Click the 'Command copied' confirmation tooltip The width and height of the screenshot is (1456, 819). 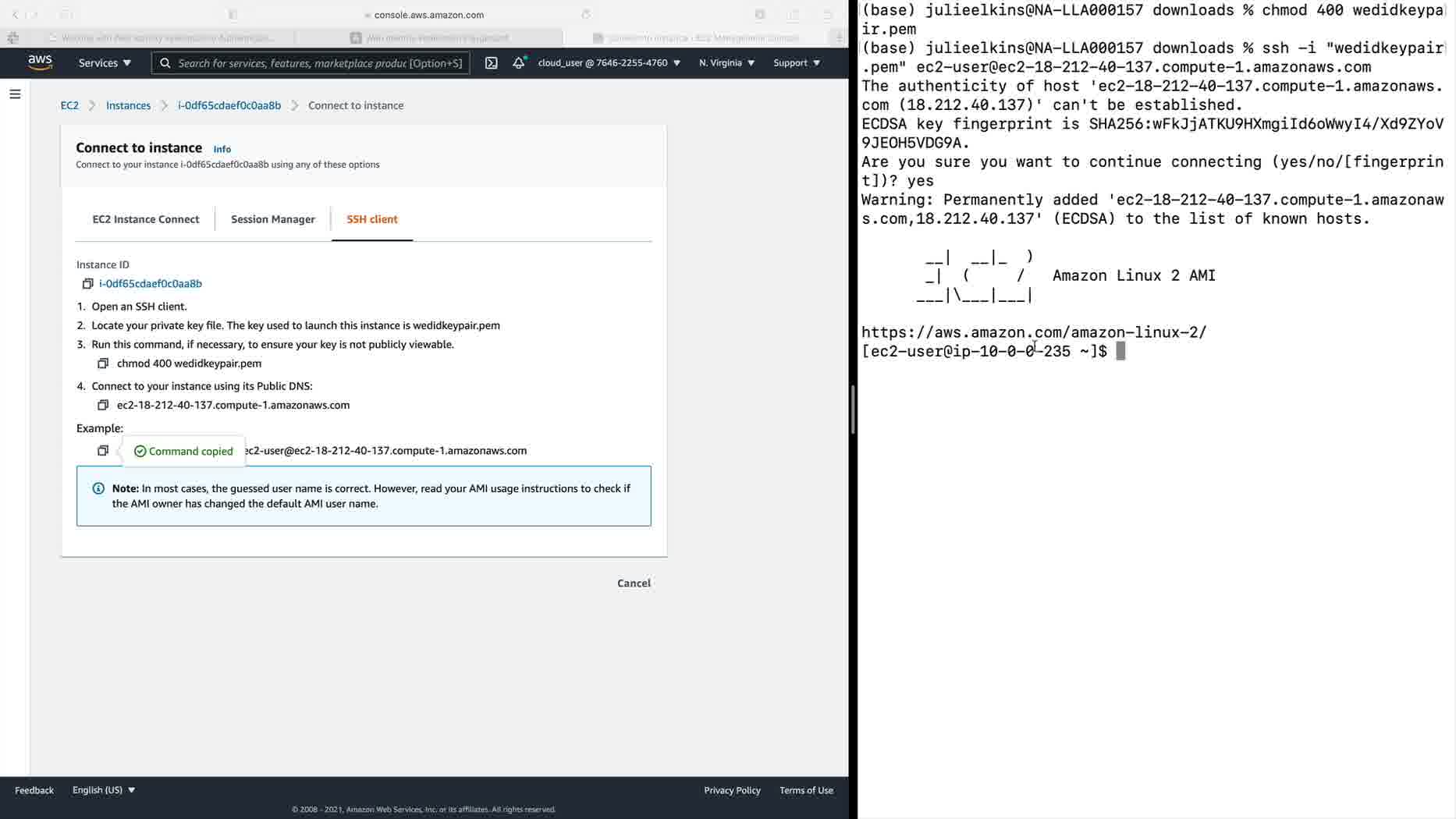coord(184,452)
